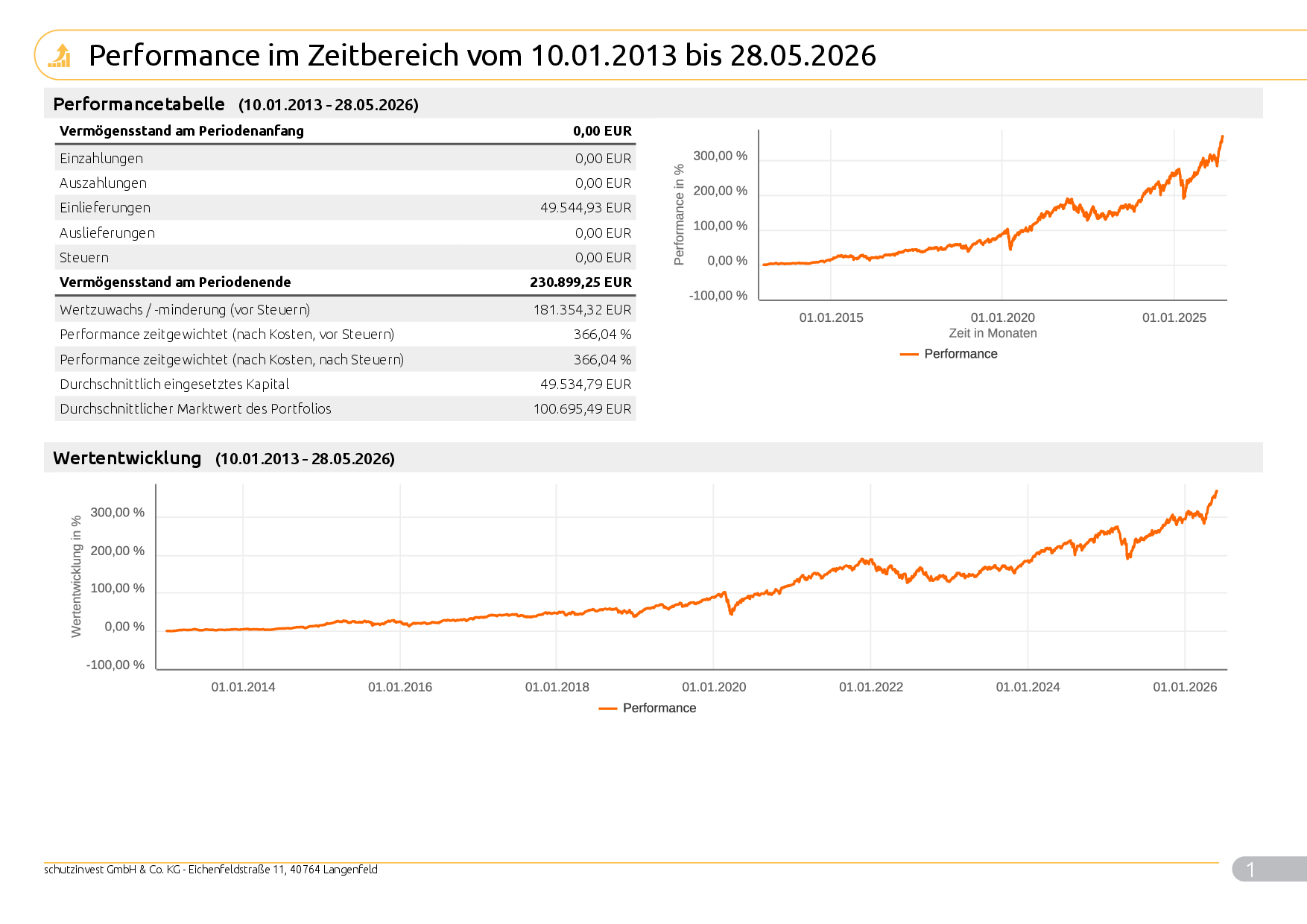Click 01.01.2020 on the upper chart axis
Viewport: 1307px width, 924px height.
(1002, 317)
